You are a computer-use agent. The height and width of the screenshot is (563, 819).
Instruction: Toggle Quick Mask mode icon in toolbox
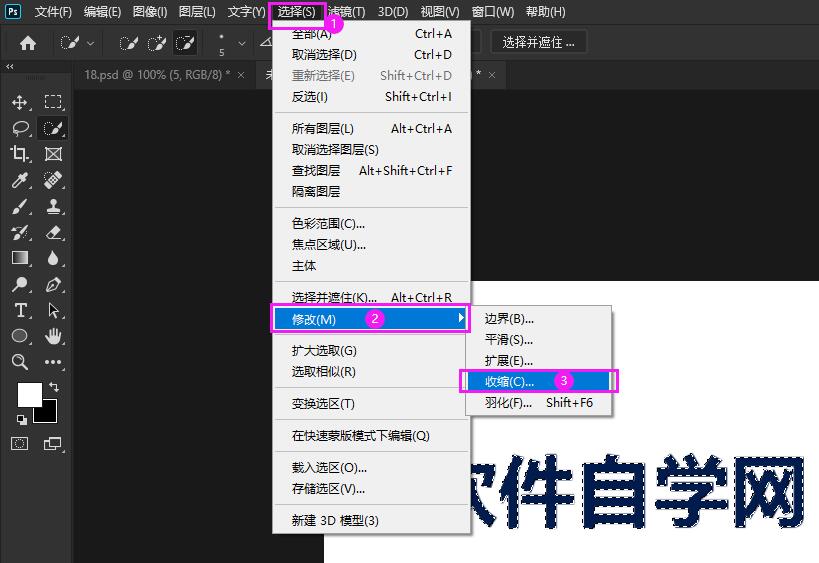pos(20,444)
